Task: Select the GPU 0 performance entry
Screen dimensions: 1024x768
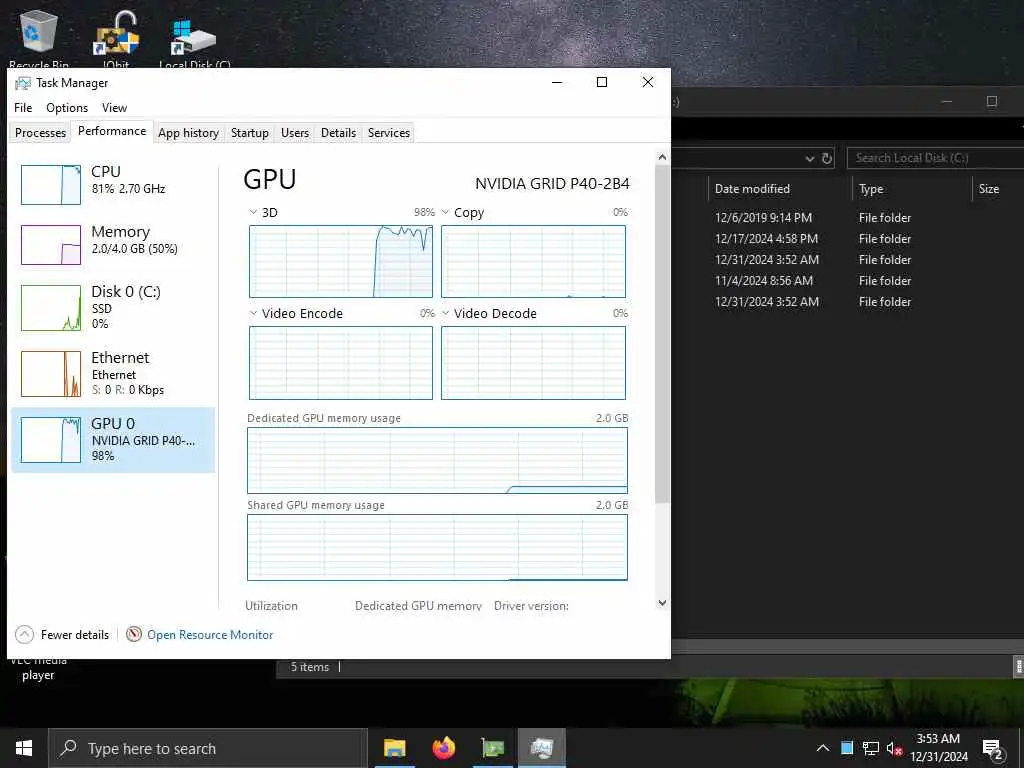Action: click(113, 440)
